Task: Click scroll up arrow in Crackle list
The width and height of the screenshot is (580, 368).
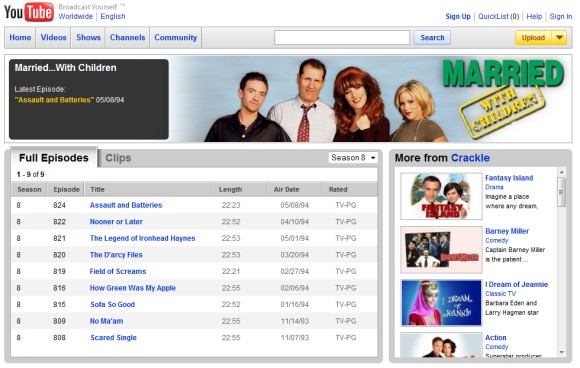Action: point(562,172)
